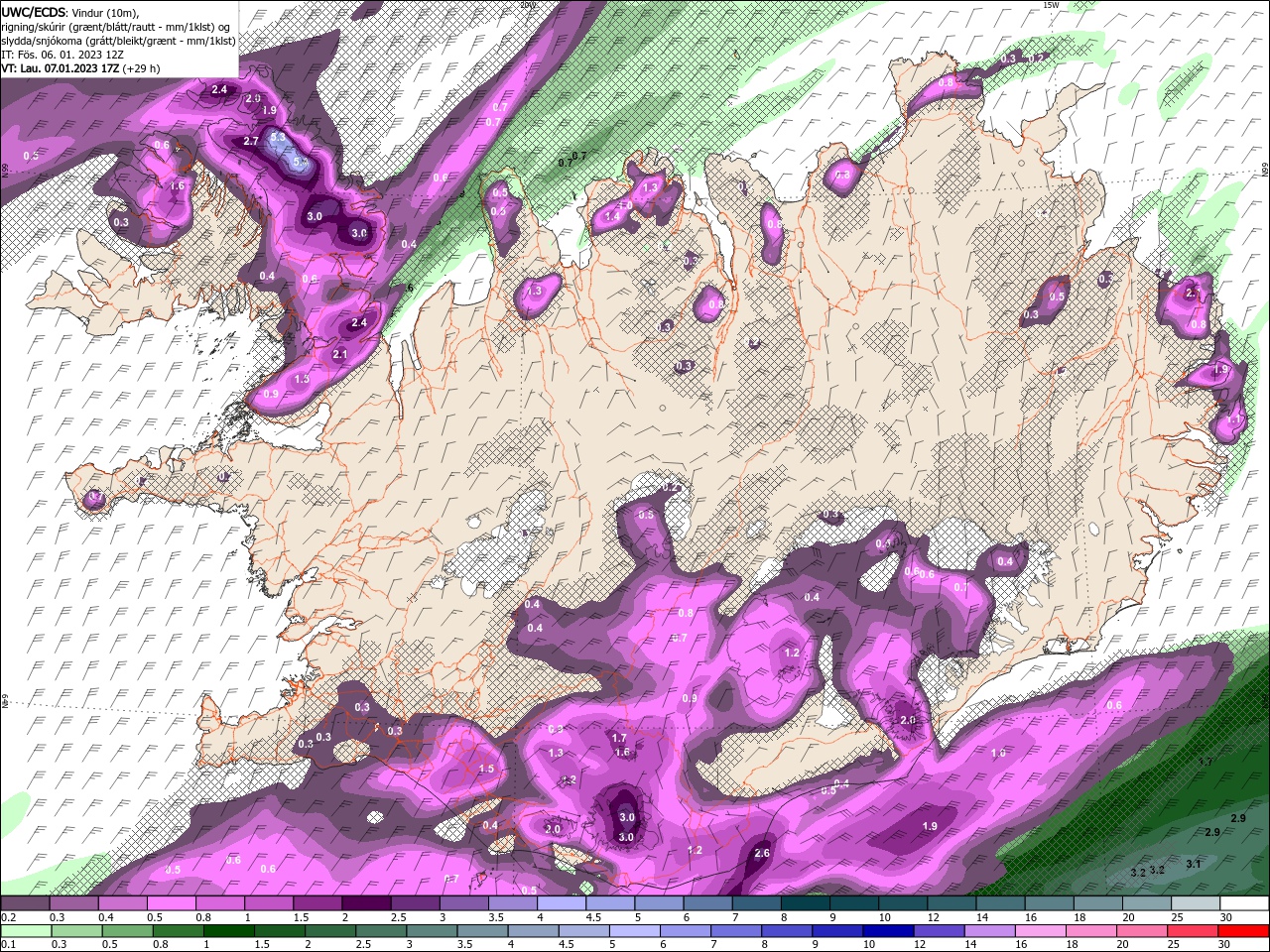The image size is (1270, 952).
Task: Click the UWC/ECDS title text
Action: click(33, 12)
